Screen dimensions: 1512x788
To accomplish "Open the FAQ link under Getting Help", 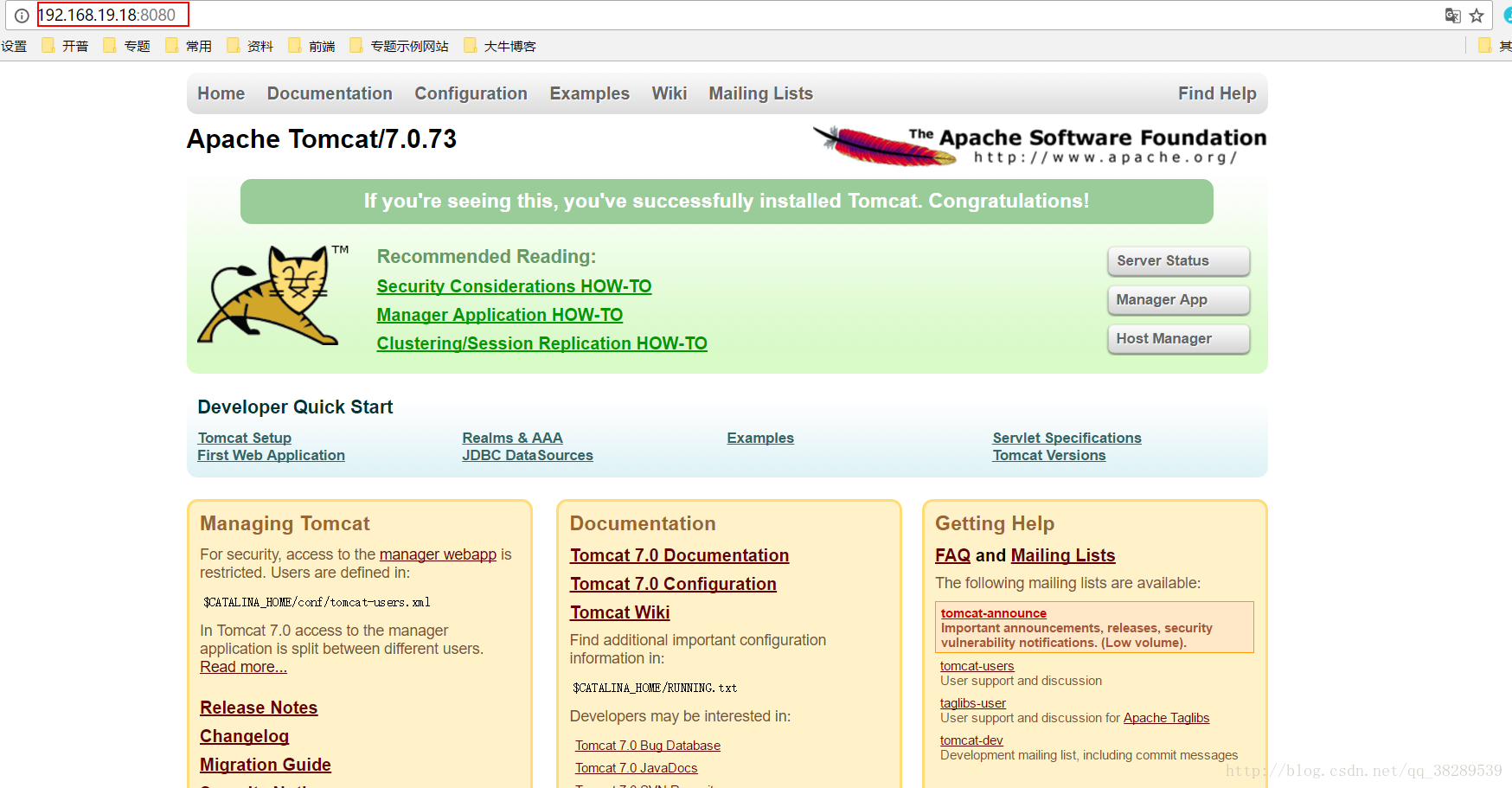I will tap(952, 555).
